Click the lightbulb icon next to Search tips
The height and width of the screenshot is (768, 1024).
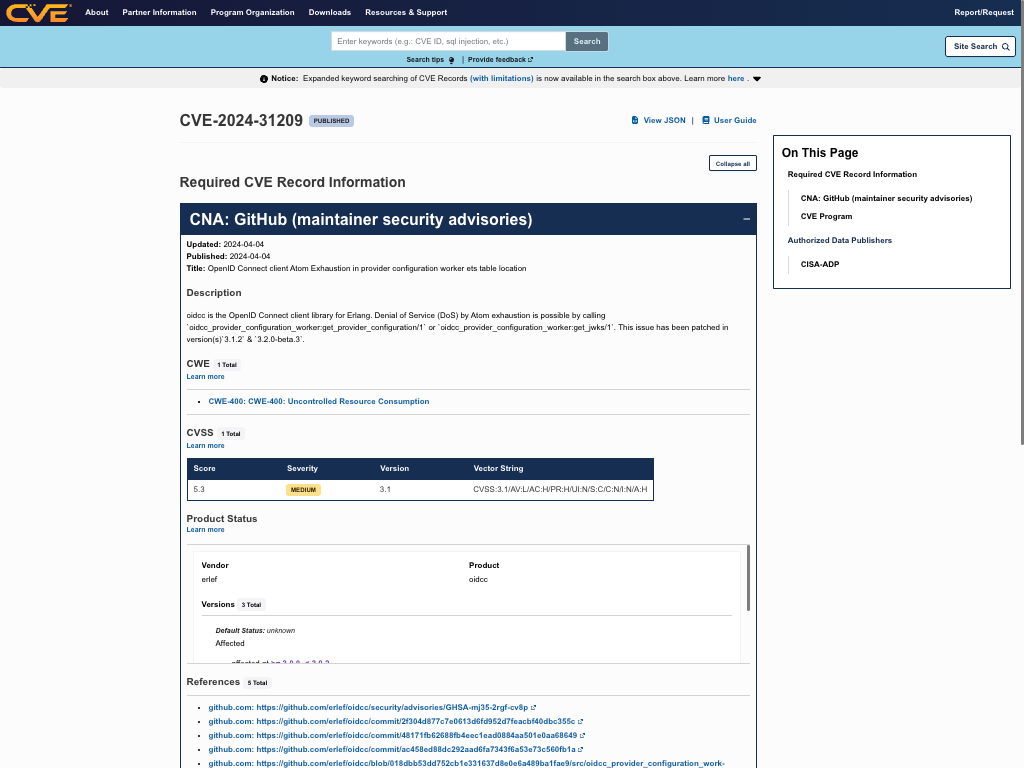(451, 60)
